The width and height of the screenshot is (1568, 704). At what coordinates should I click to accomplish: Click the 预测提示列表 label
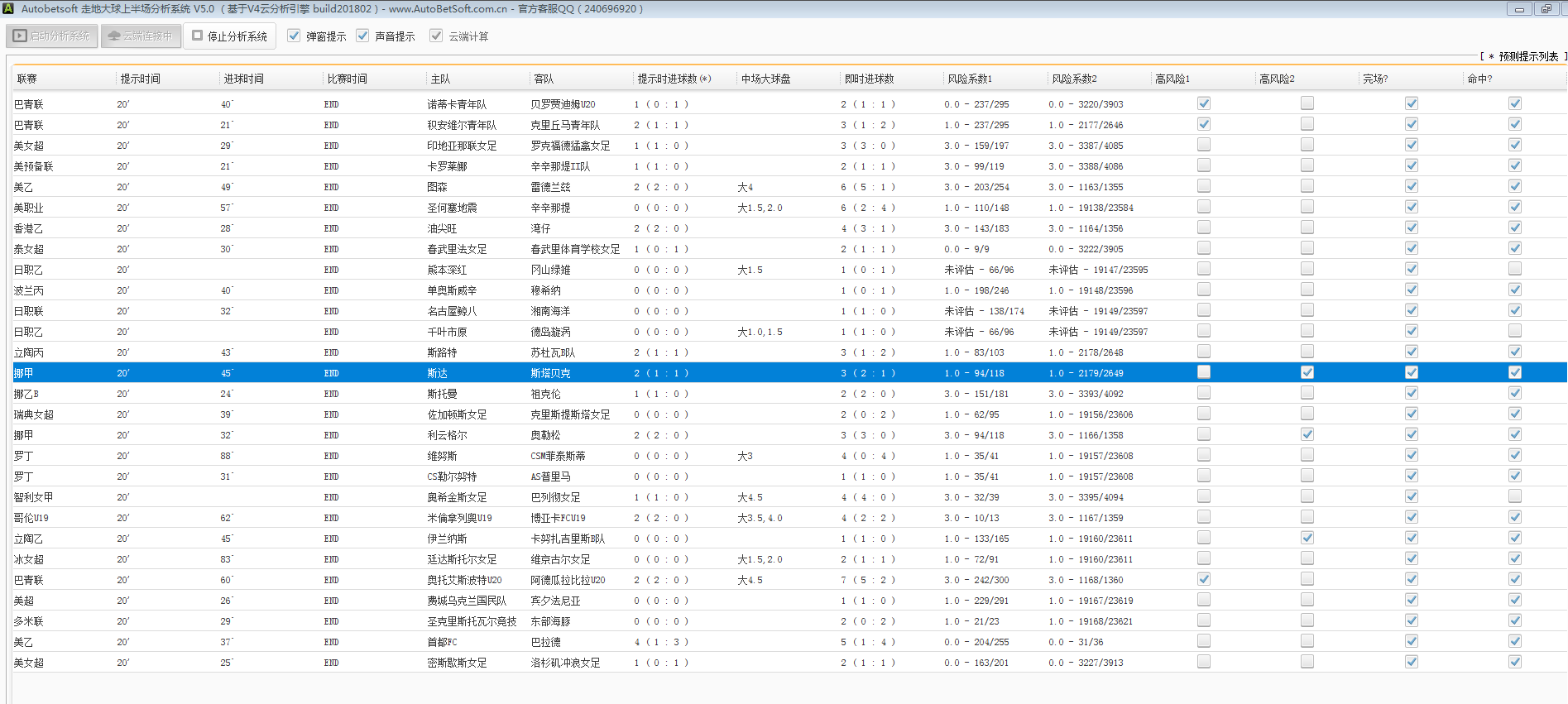coord(1527,56)
